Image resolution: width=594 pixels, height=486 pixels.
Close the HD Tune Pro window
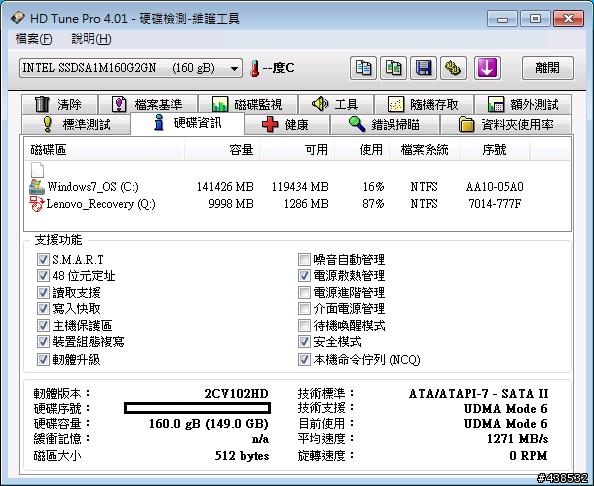568,19
